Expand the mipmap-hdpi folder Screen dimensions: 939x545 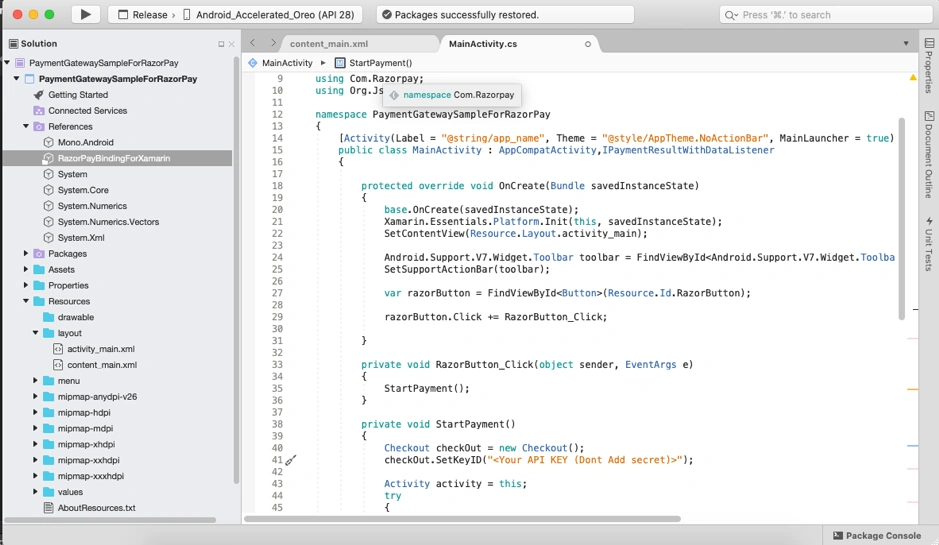36,412
